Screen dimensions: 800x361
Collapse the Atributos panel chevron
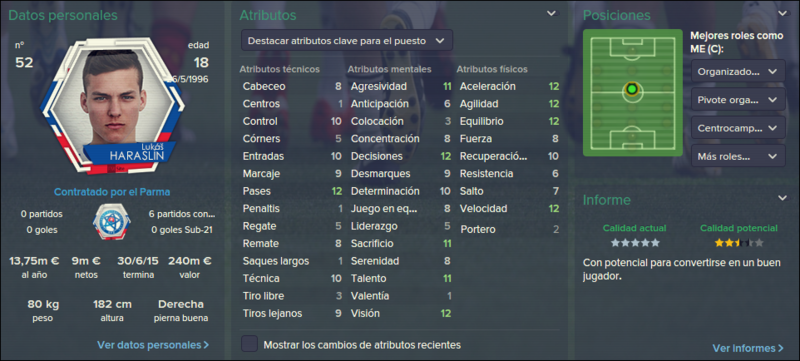click(552, 14)
